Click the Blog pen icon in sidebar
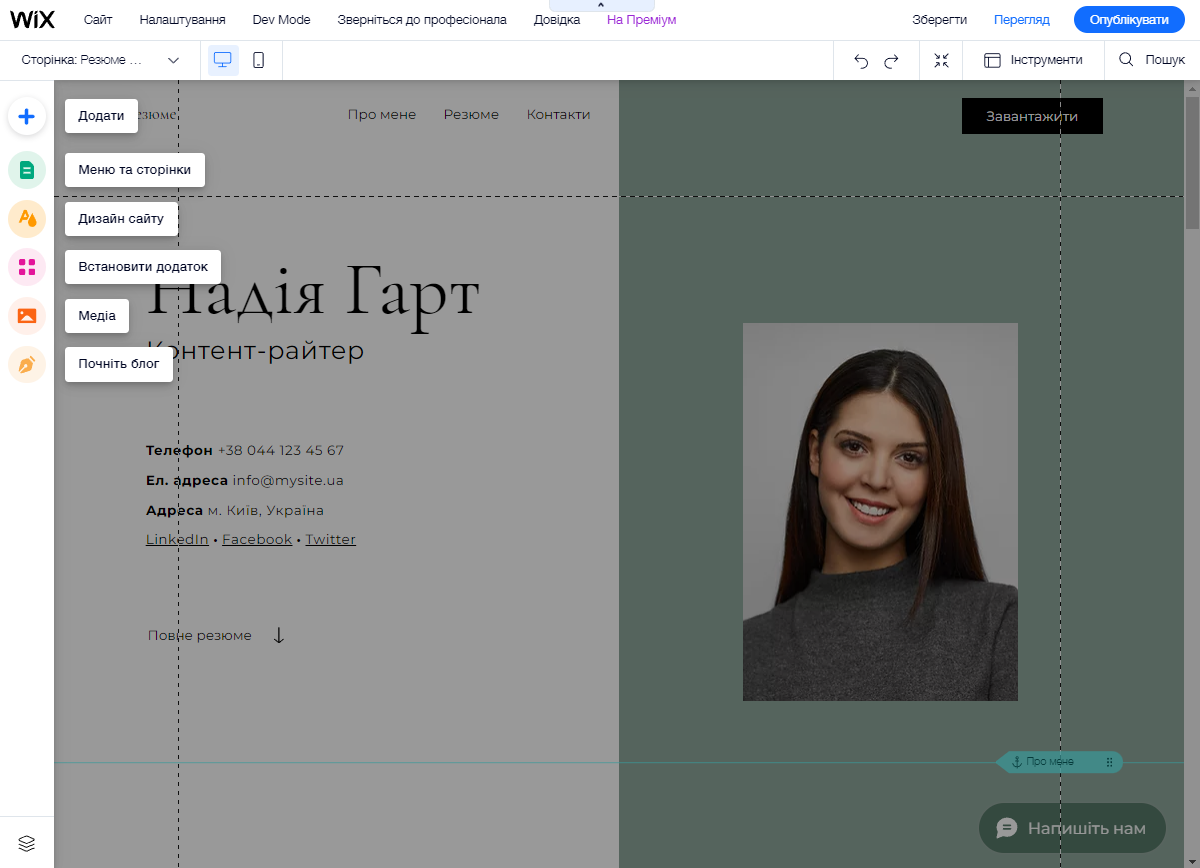This screenshot has height=868, width=1200. tap(27, 365)
